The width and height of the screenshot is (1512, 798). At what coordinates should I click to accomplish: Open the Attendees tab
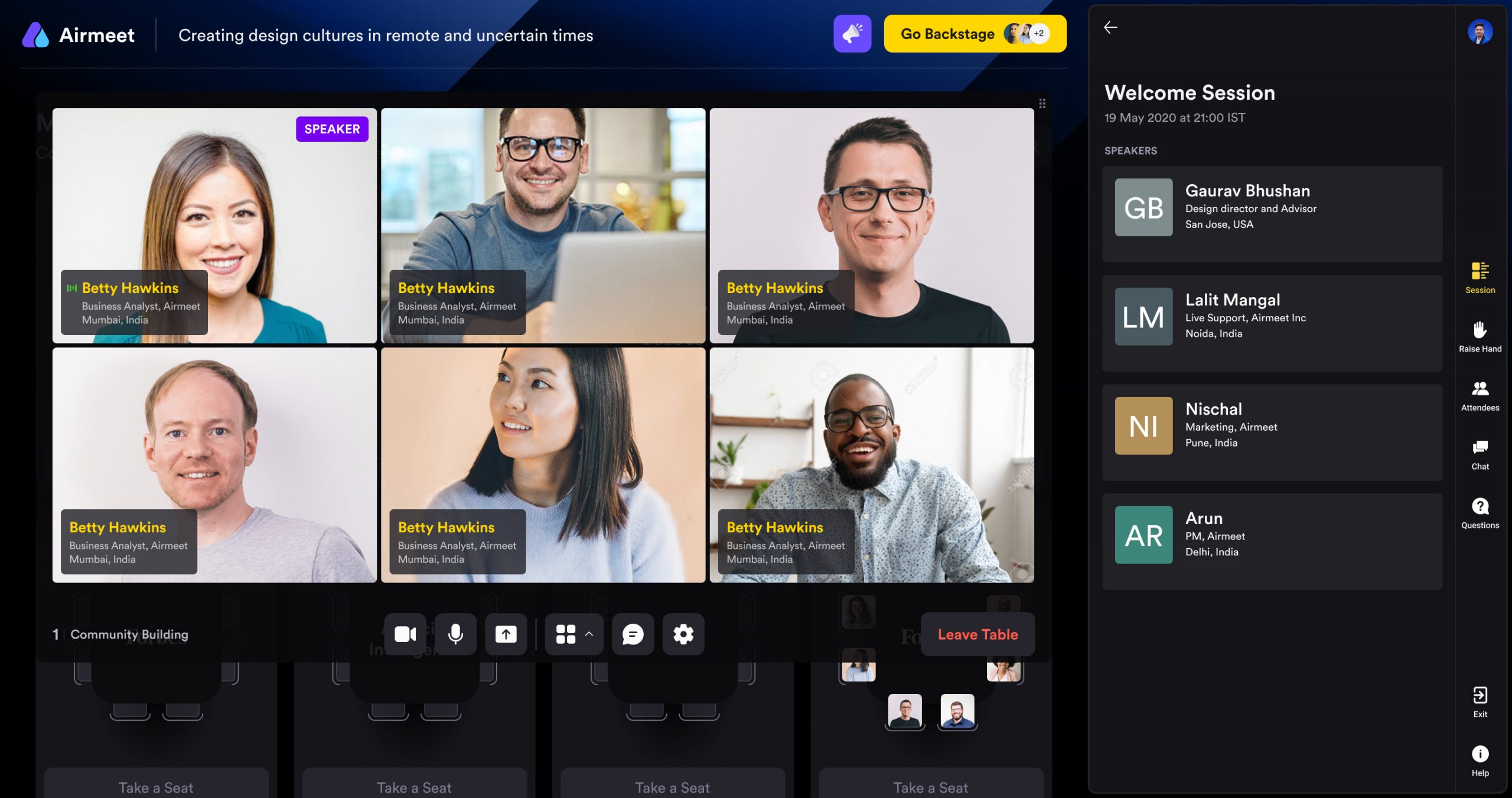point(1480,396)
